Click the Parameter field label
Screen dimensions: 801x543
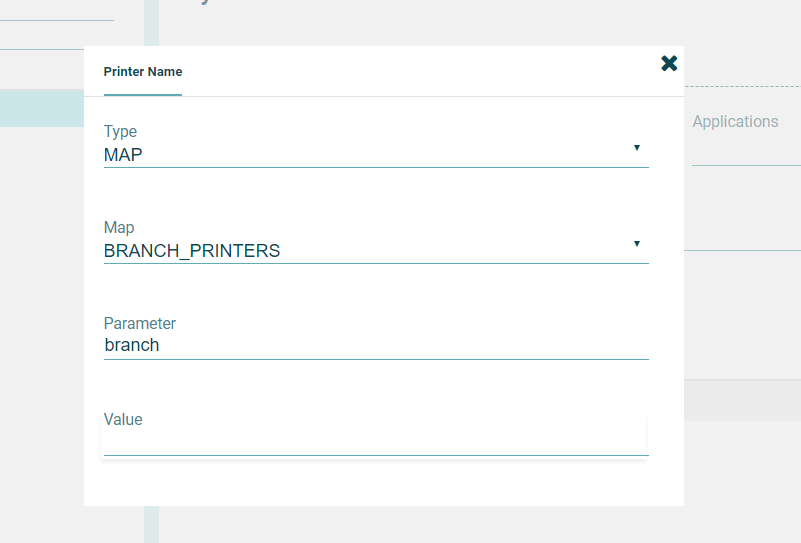[140, 323]
